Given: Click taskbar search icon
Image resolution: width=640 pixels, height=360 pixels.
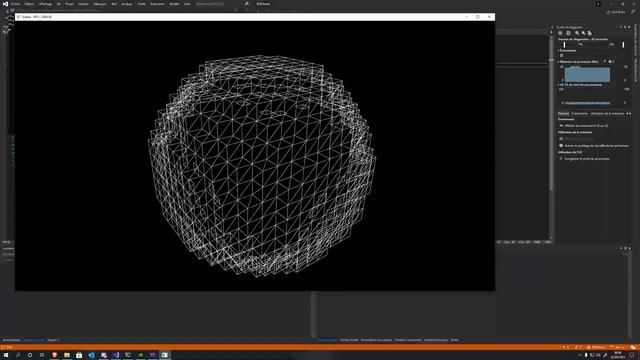Looking at the screenshot, I should pos(18,355).
